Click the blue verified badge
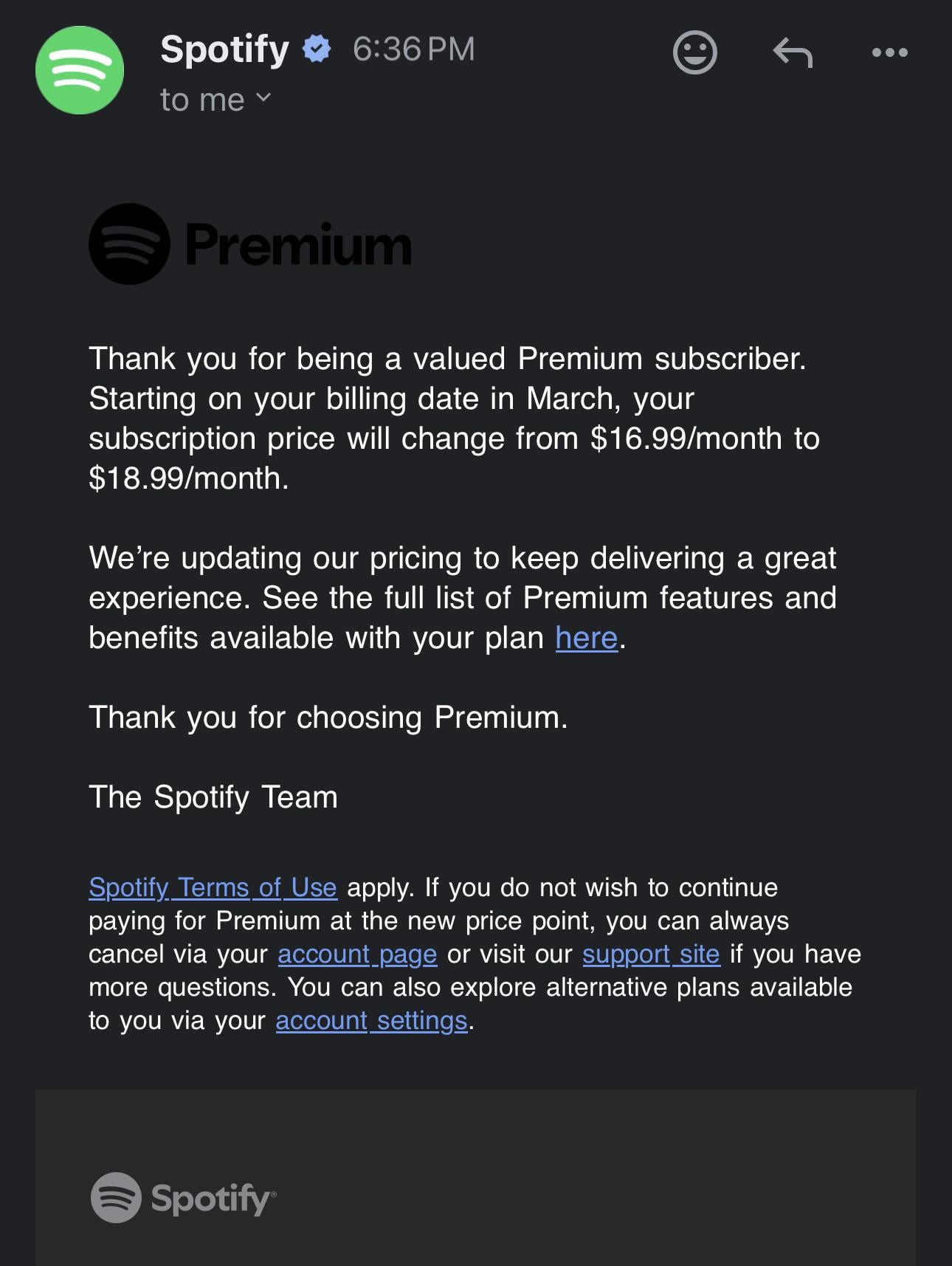 point(317,49)
